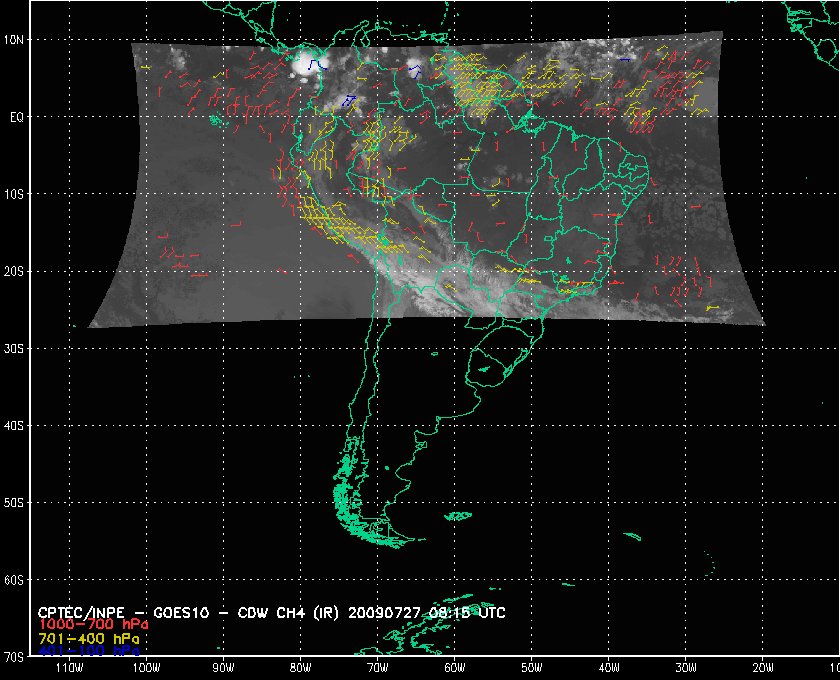Click the 50S latitude label
The image size is (840, 680).
14,503
